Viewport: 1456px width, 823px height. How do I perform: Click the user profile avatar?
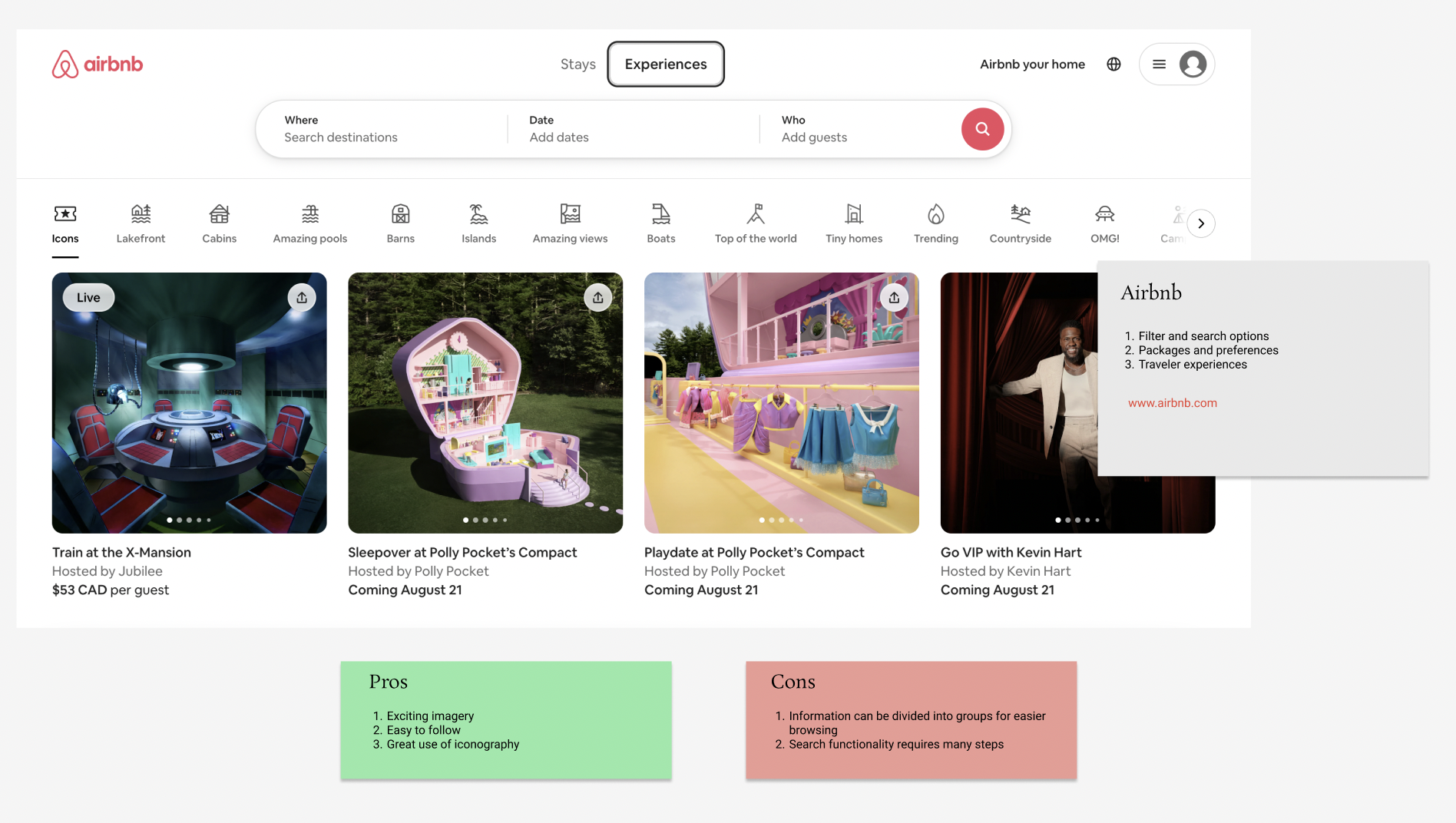point(1193,64)
